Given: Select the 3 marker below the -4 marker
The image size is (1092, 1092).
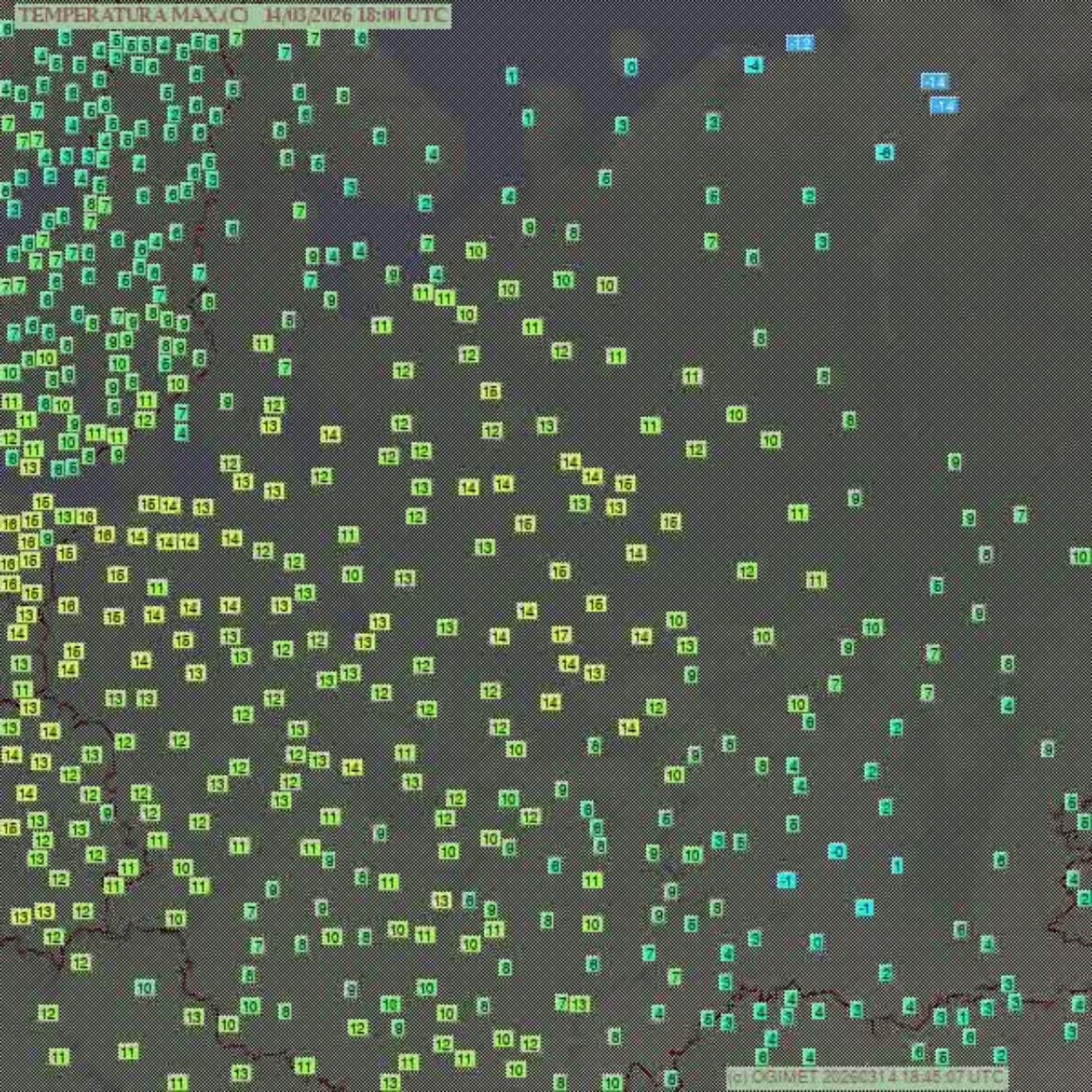Looking at the screenshot, I should click(x=713, y=122).
